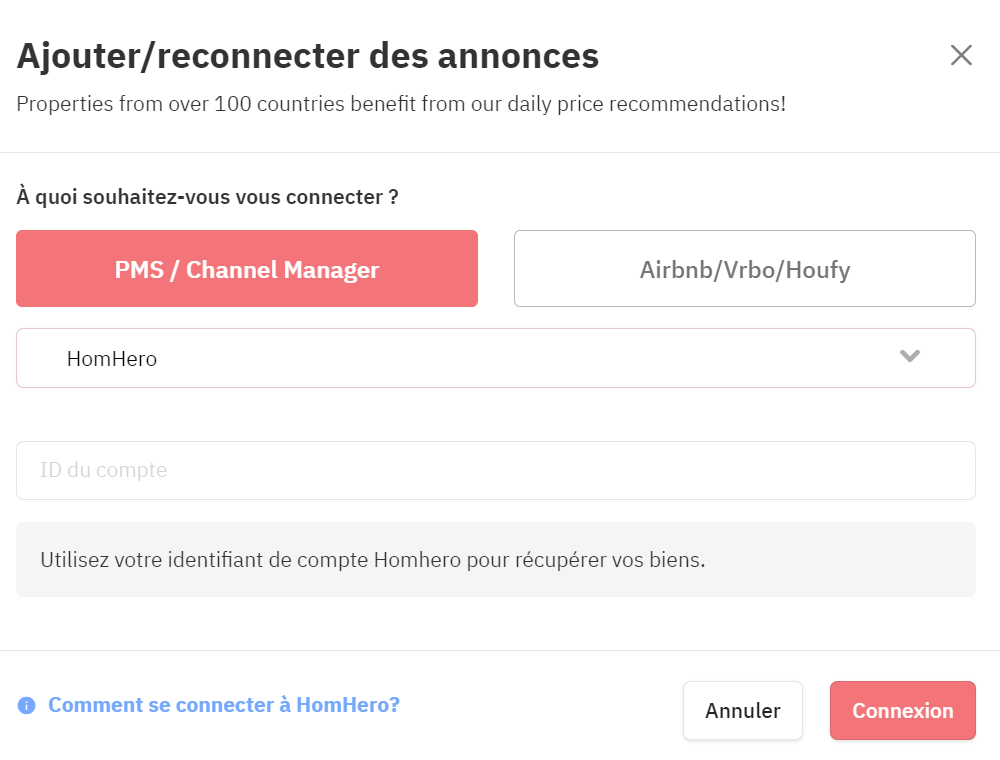
Task: Close the Ajouter/reconnecter des annonces dialog
Action: tap(961, 55)
